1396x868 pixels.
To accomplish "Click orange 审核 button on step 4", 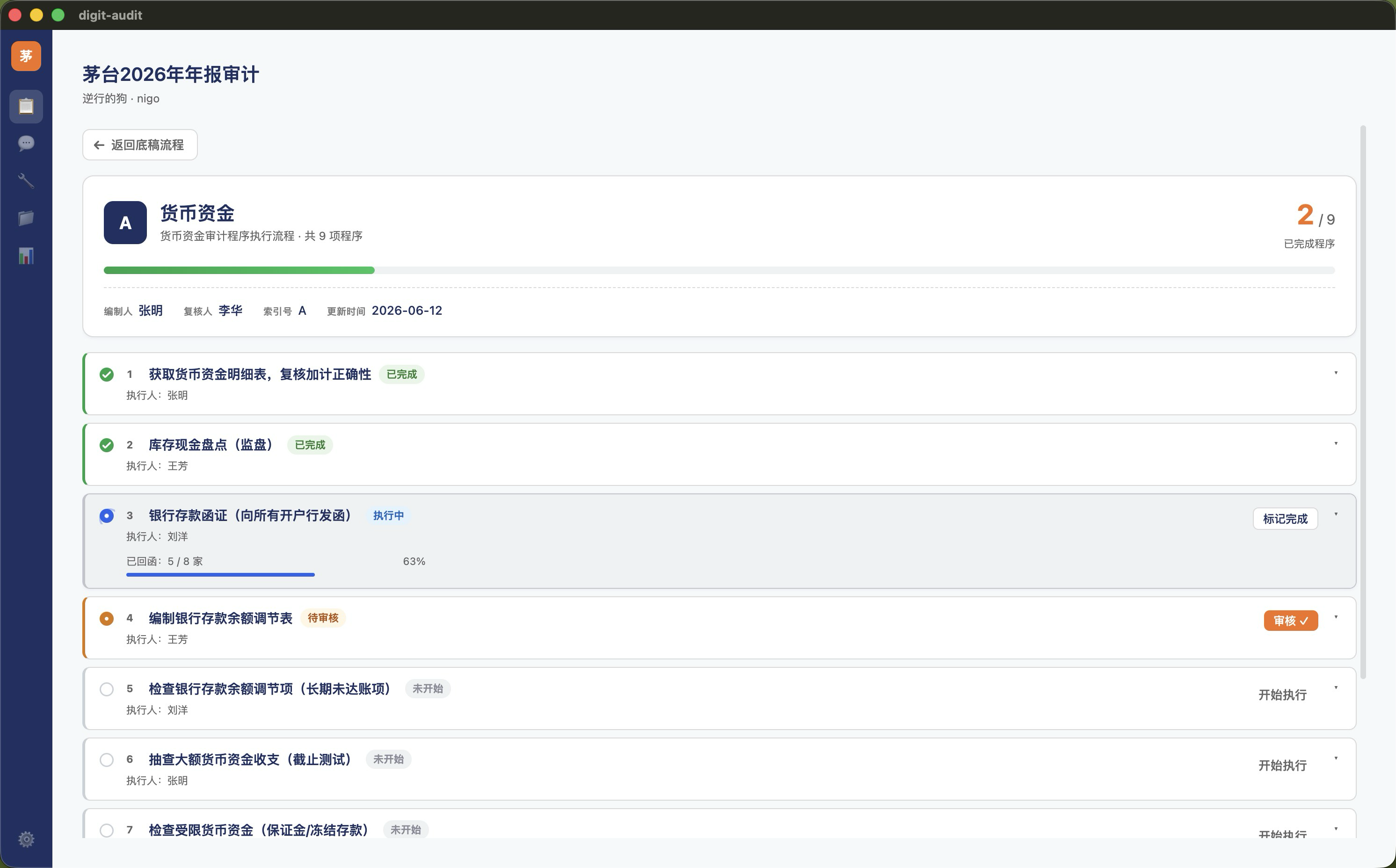I will click(1290, 621).
